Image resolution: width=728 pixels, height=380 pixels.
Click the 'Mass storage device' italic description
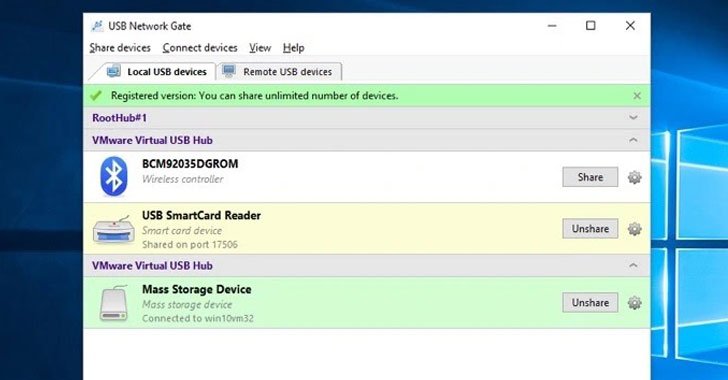pyautogui.click(x=187, y=304)
